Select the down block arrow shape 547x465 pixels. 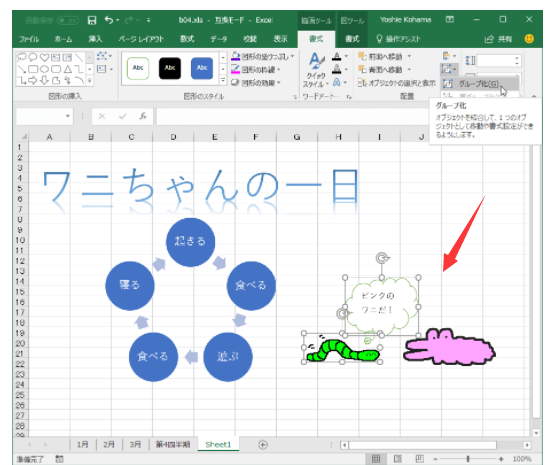44,81
